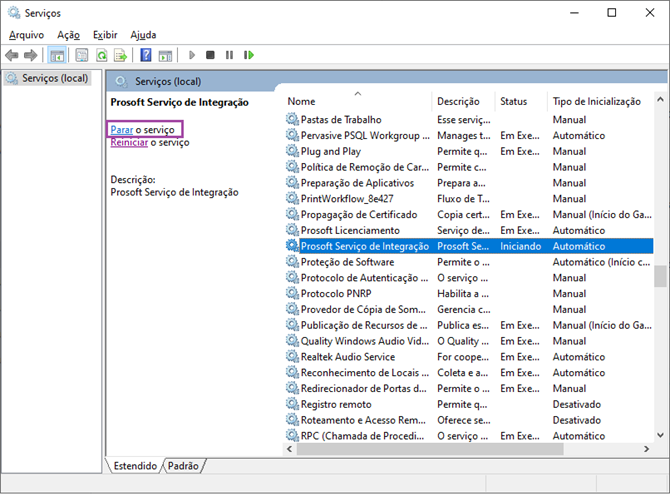Open the blue Help toolbar icon
This screenshot has height=496, width=670.
(x=146, y=55)
